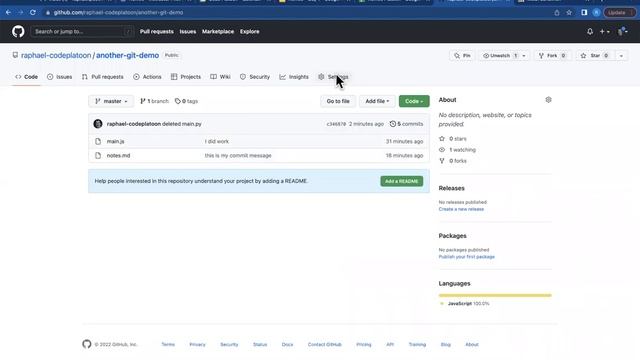Click the browser address bar URL
Viewport: 640px width, 360px height.
click(x=118, y=13)
